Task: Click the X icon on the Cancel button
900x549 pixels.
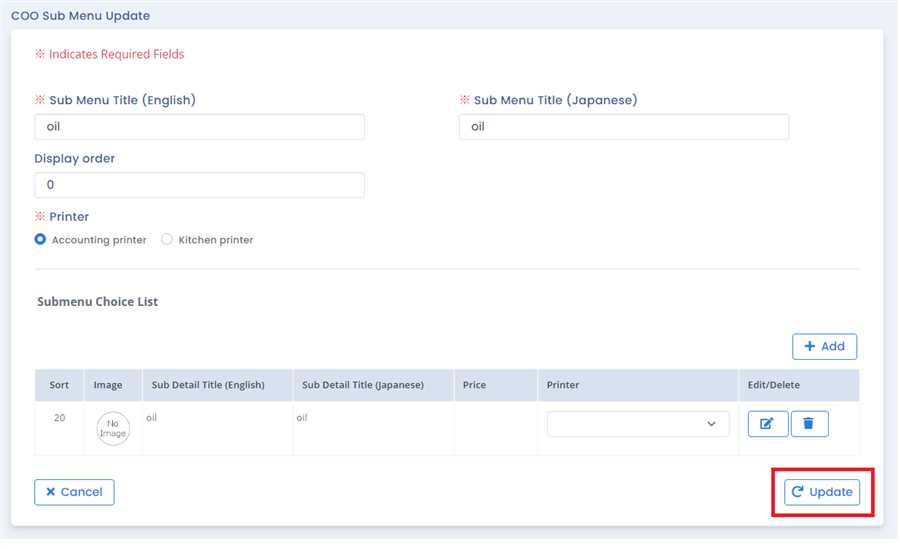Action: 50,492
